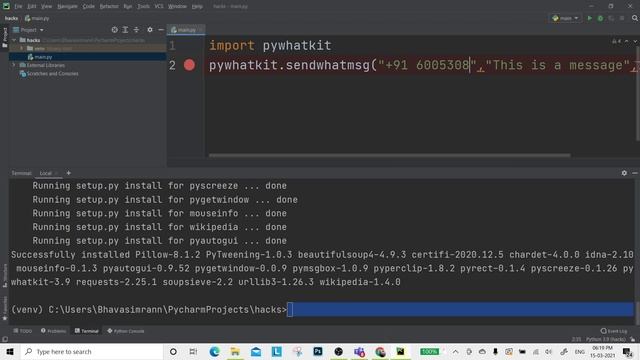Open the Problems tool window tab
This screenshot has height=360, width=640.
(x=53, y=331)
